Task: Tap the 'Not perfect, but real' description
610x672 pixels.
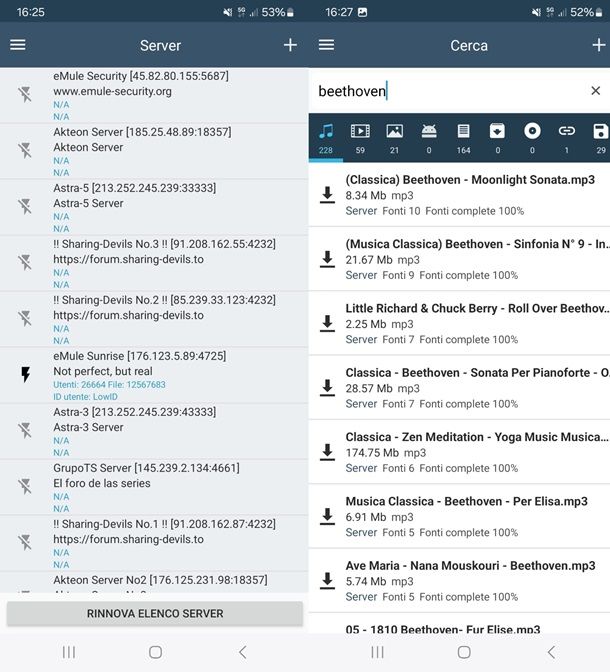Action: pos(103,371)
